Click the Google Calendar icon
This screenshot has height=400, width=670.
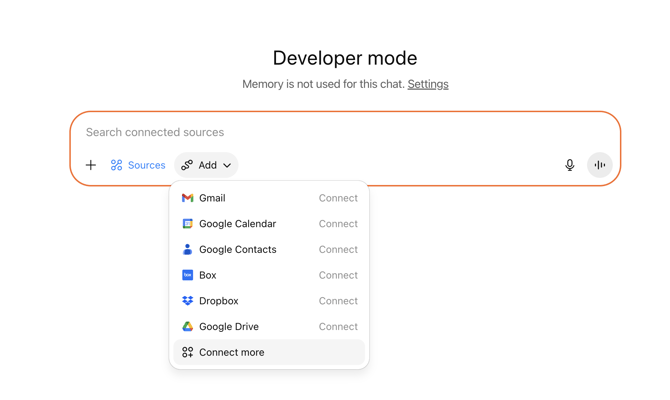[x=187, y=224]
